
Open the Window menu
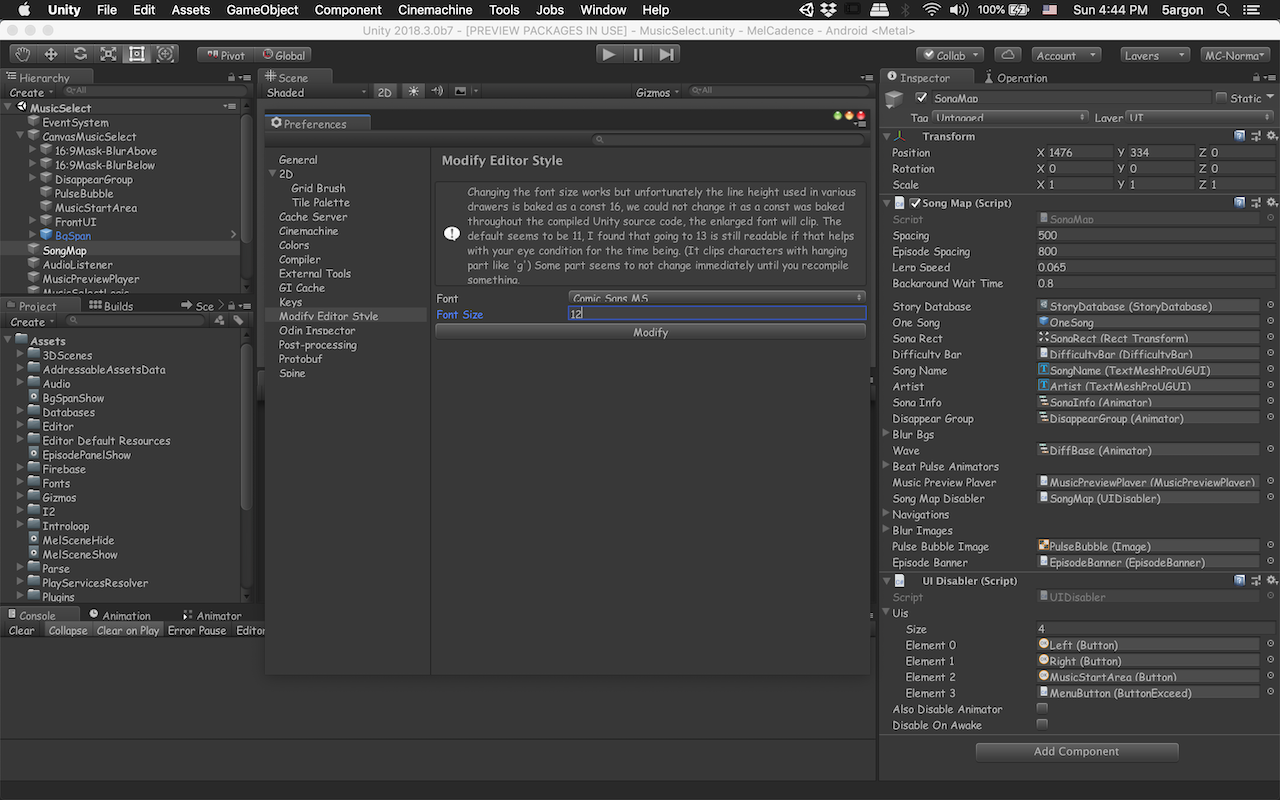point(603,10)
